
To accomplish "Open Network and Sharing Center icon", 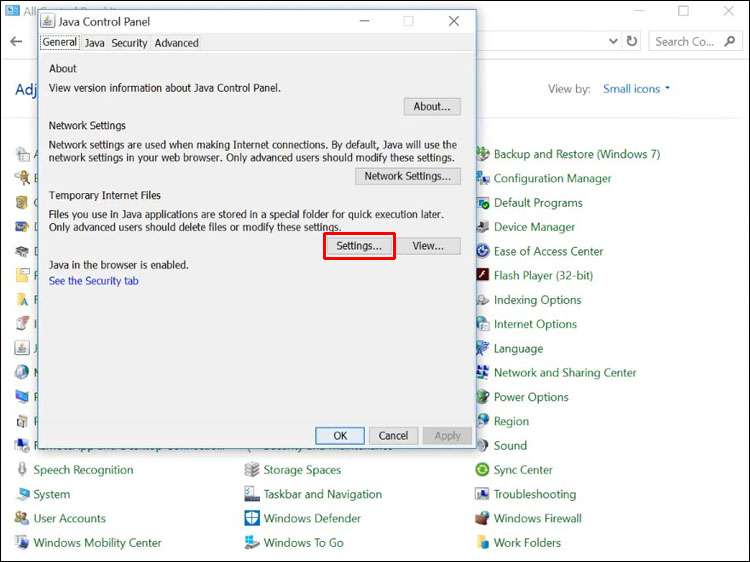I will tap(483, 373).
